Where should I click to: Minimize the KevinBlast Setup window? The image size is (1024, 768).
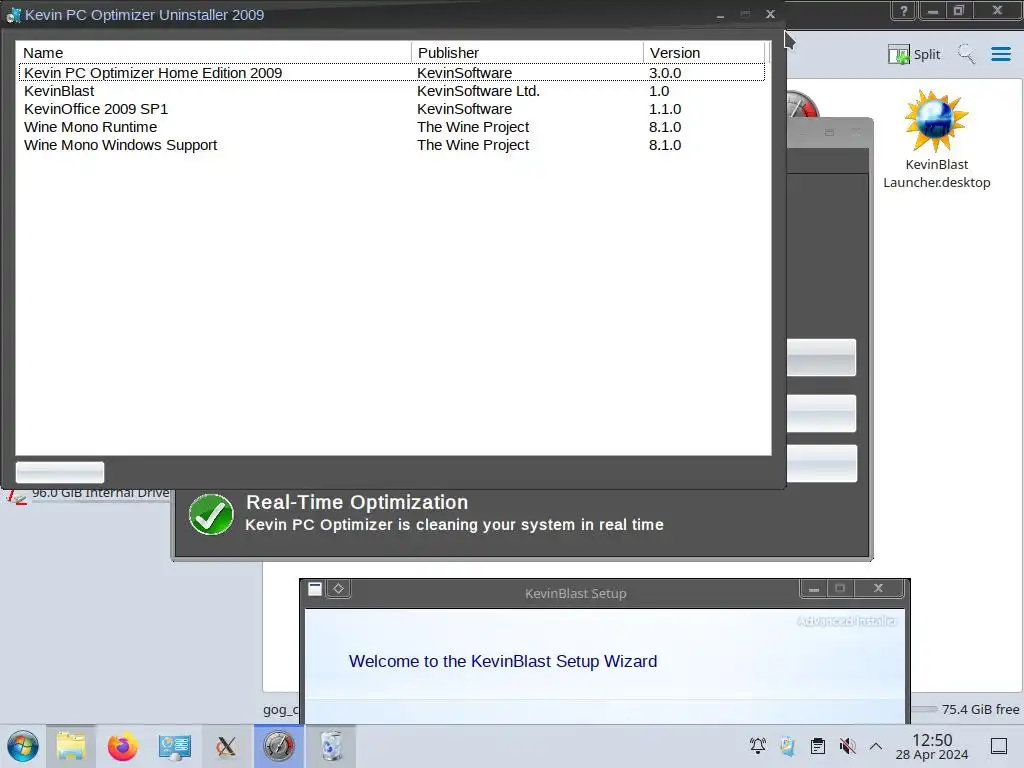814,589
